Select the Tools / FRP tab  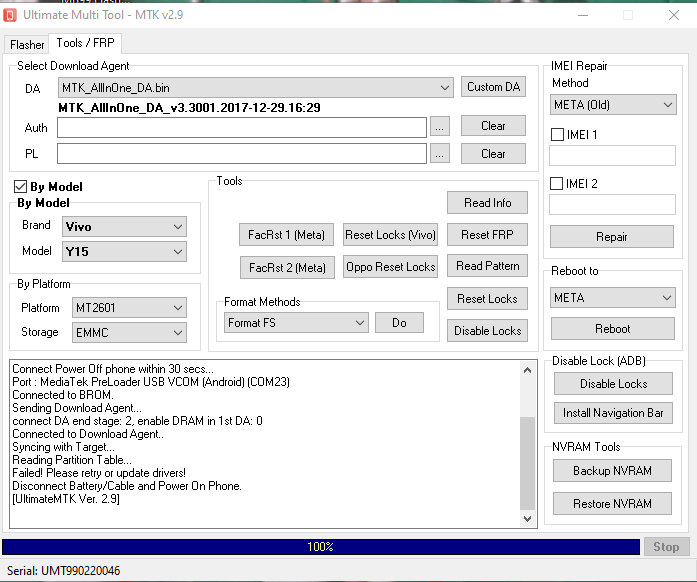click(x=85, y=43)
